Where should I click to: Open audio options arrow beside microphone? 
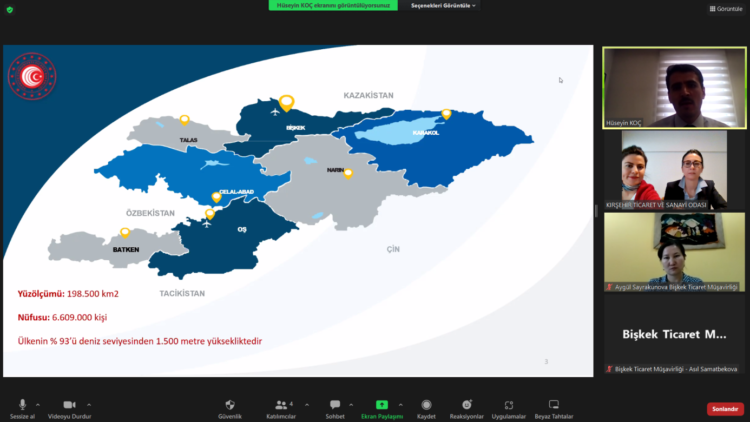coord(38,405)
